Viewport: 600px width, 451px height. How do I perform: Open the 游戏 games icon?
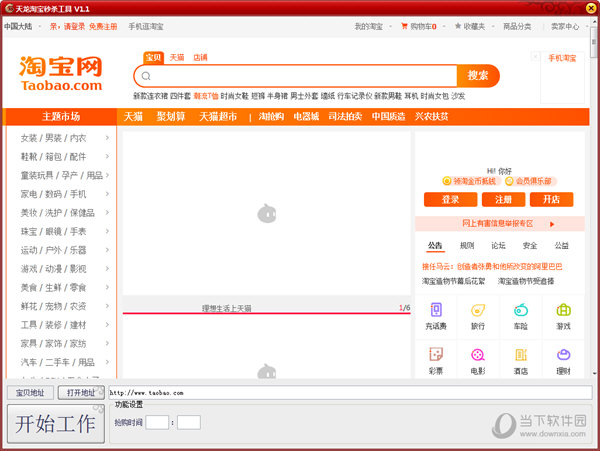[x=563, y=309]
